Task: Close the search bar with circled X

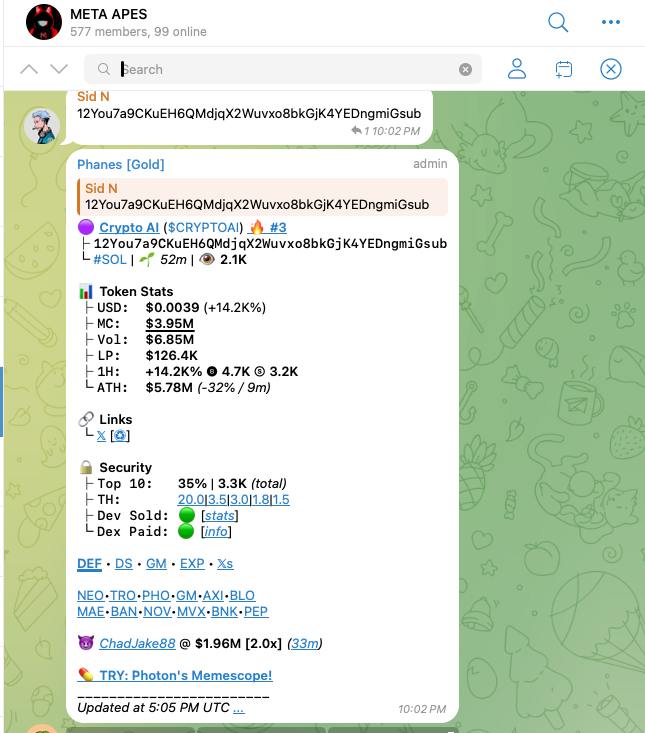Action: pos(610,69)
